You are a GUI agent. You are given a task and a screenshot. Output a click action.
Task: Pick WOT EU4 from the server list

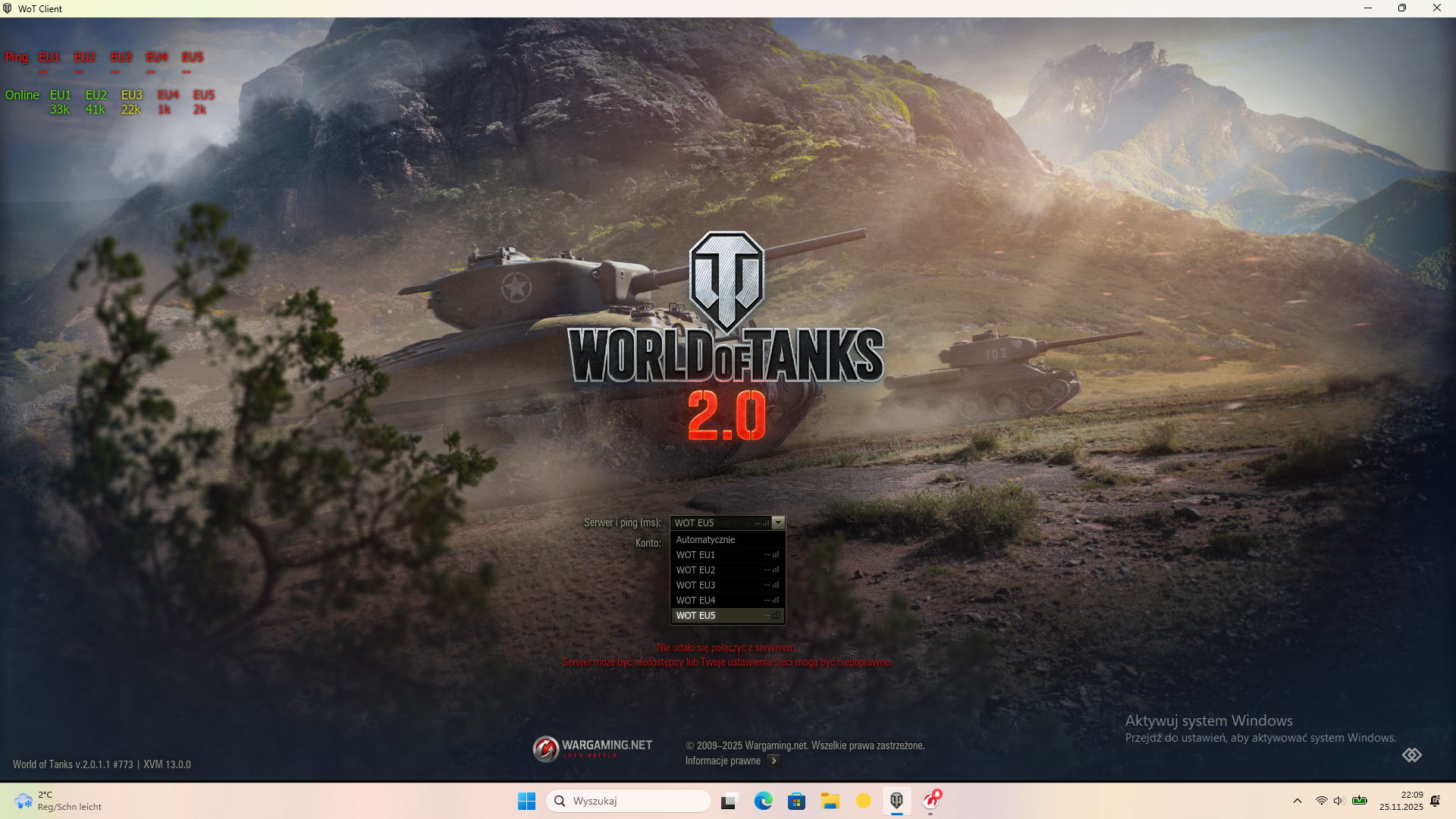tap(728, 600)
